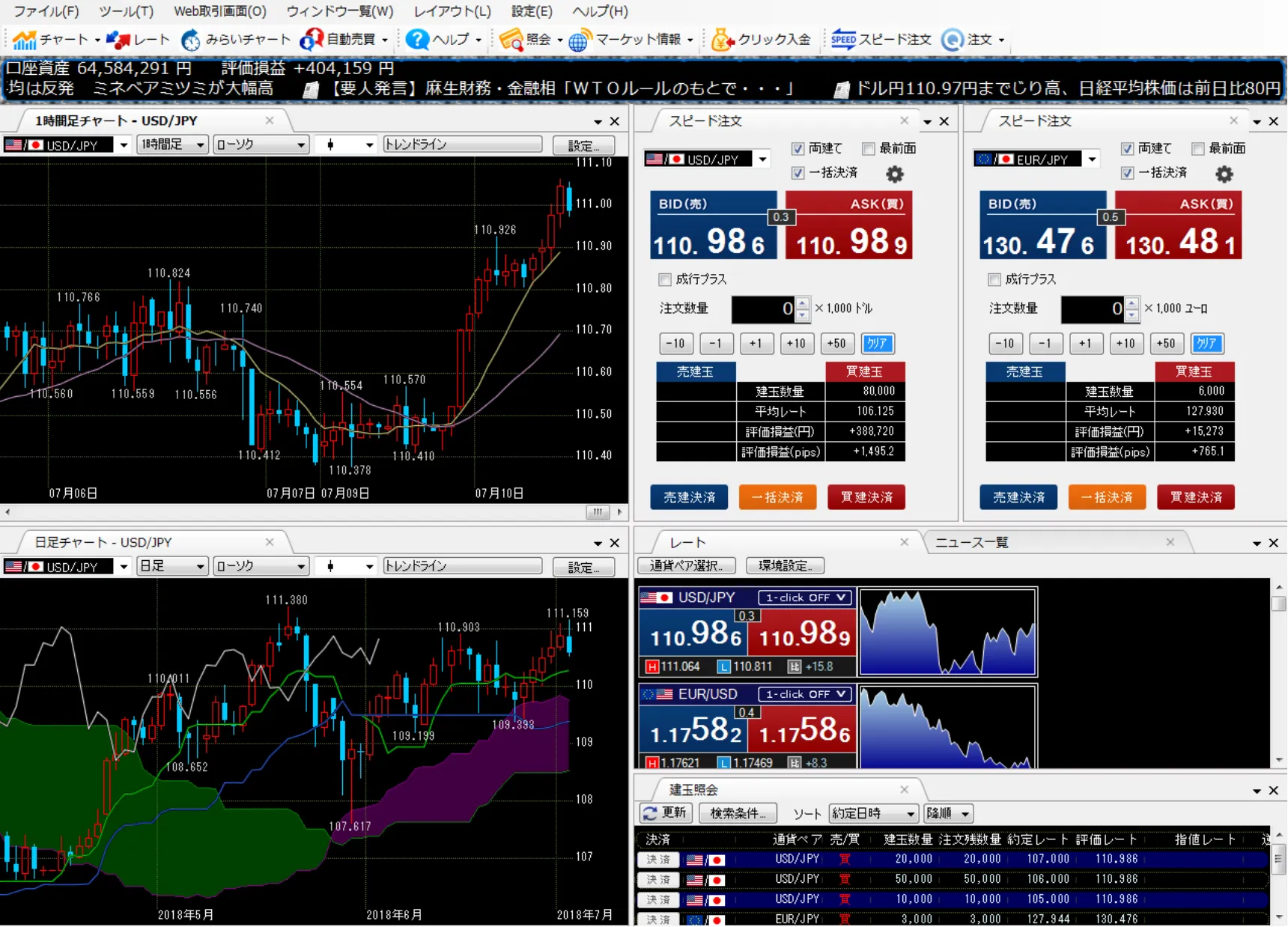The height and width of the screenshot is (927, 1288).
Task: Open USD/JPY speed order gear settings
Action: [x=895, y=174]
